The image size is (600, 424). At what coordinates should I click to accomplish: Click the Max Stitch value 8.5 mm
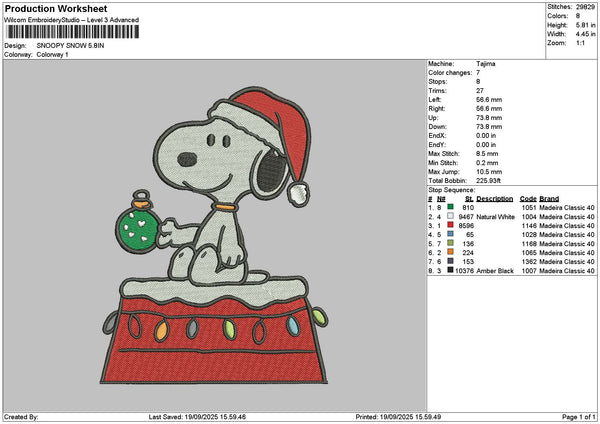pos(487,154)
